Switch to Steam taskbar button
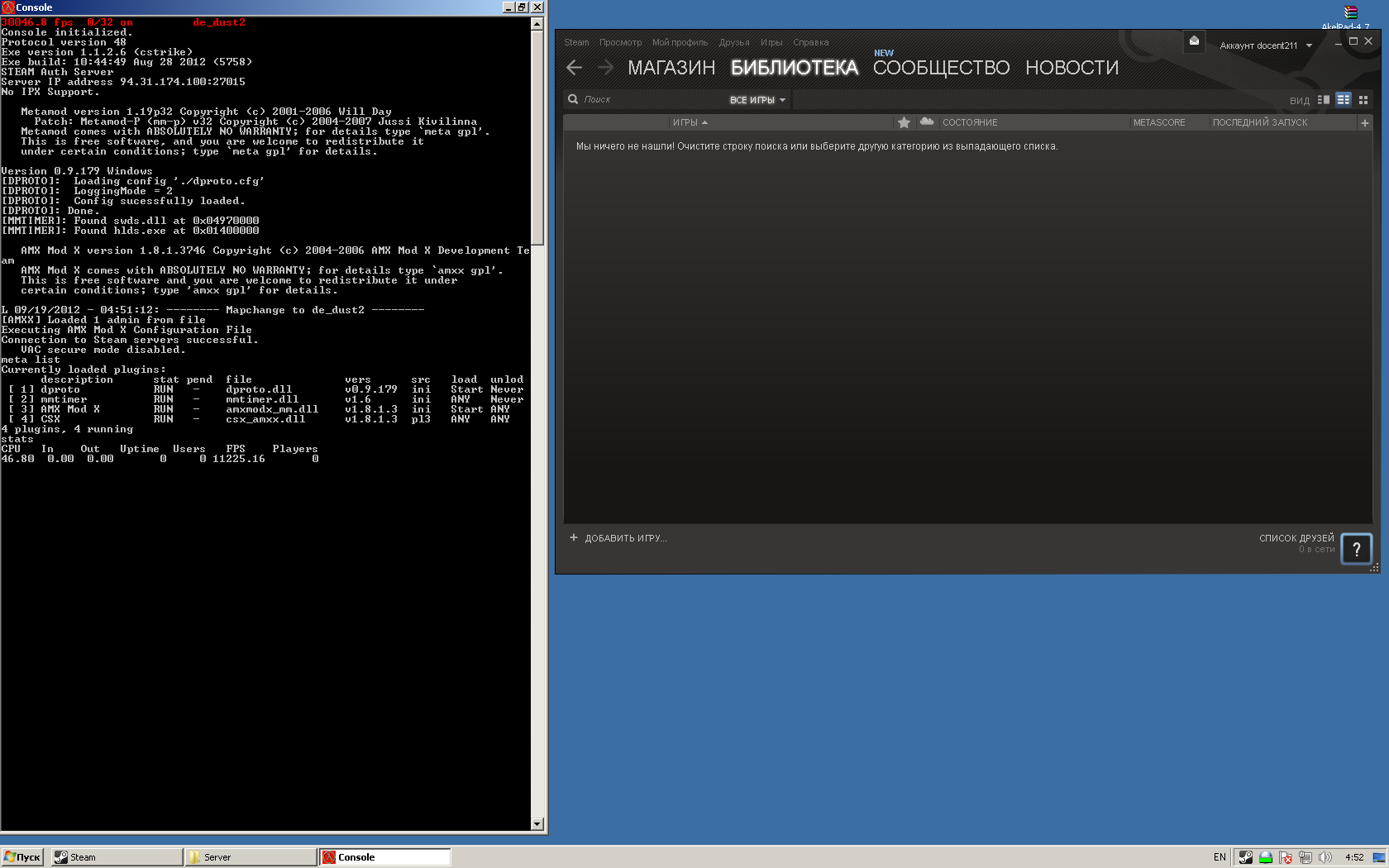This screenshot has width=1389, height=868. click(x=117, y=857)
